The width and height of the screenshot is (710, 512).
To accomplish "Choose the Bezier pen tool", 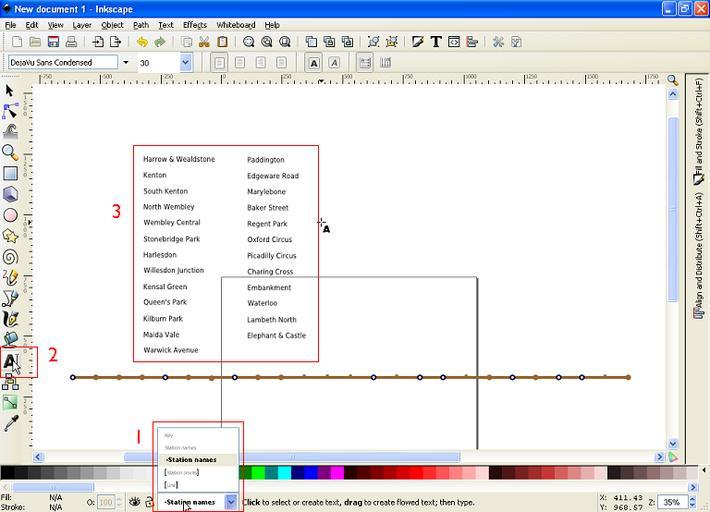I will [10, 298].
